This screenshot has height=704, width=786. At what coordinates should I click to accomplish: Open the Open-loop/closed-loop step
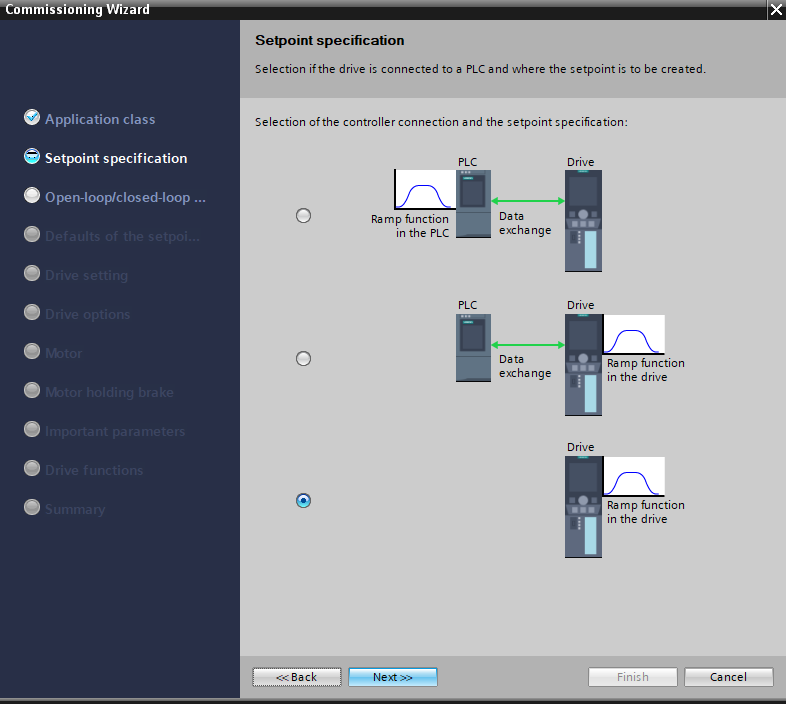pyautogui.click(x=125, y=198)
